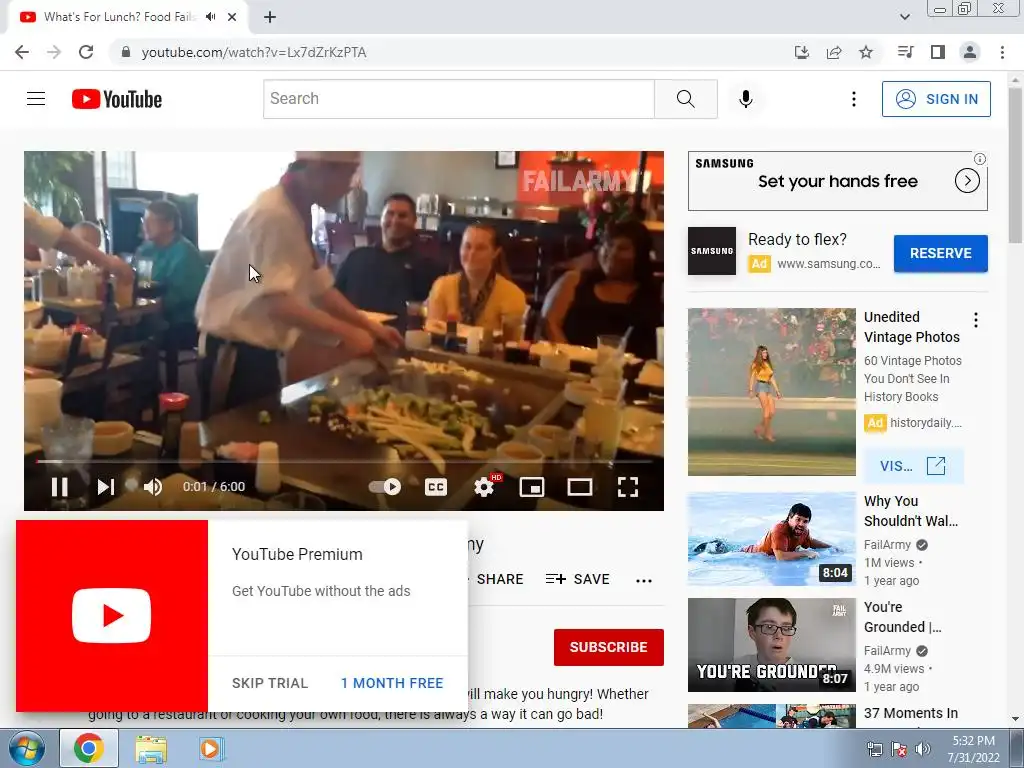Share this page icon
The height and width of the screenshot is (768, 1024).
(x=834, y=52)
